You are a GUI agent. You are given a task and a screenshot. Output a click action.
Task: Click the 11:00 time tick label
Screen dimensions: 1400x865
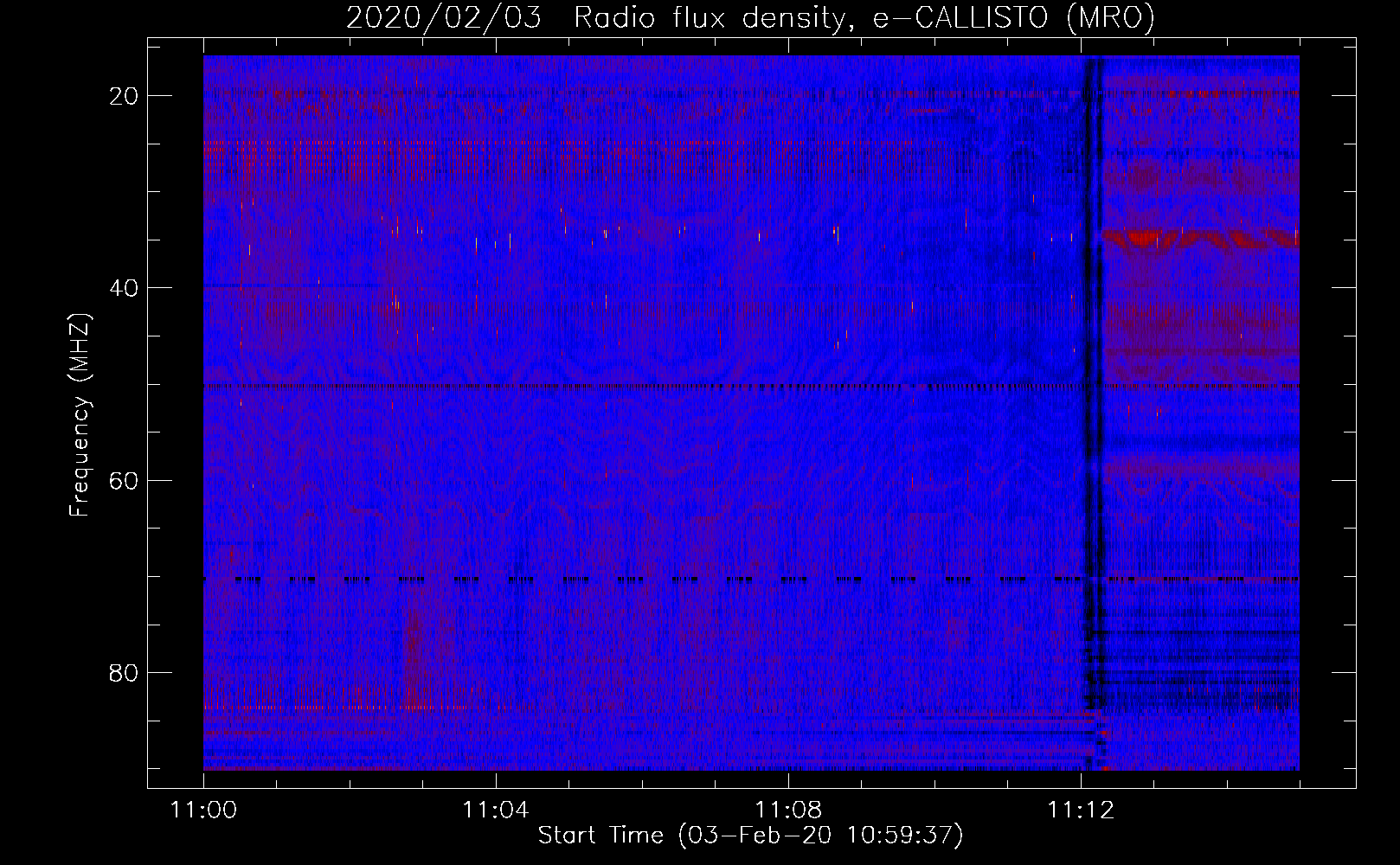[x=203, y=811]
